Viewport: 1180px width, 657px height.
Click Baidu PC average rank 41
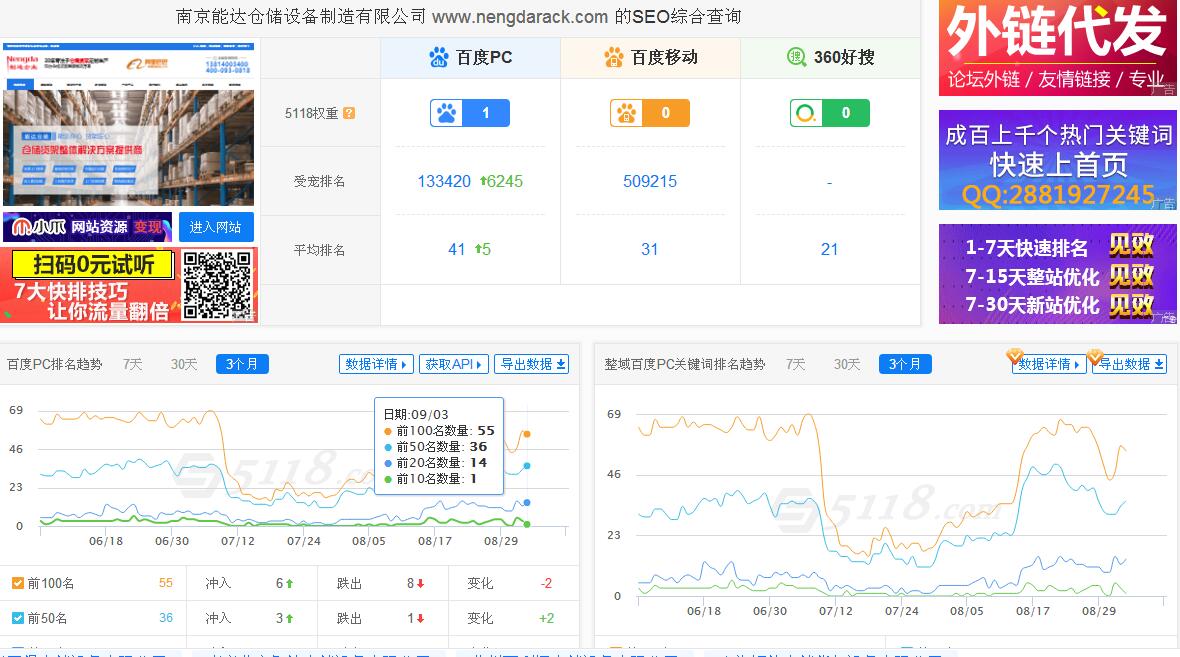coord(456,249)
